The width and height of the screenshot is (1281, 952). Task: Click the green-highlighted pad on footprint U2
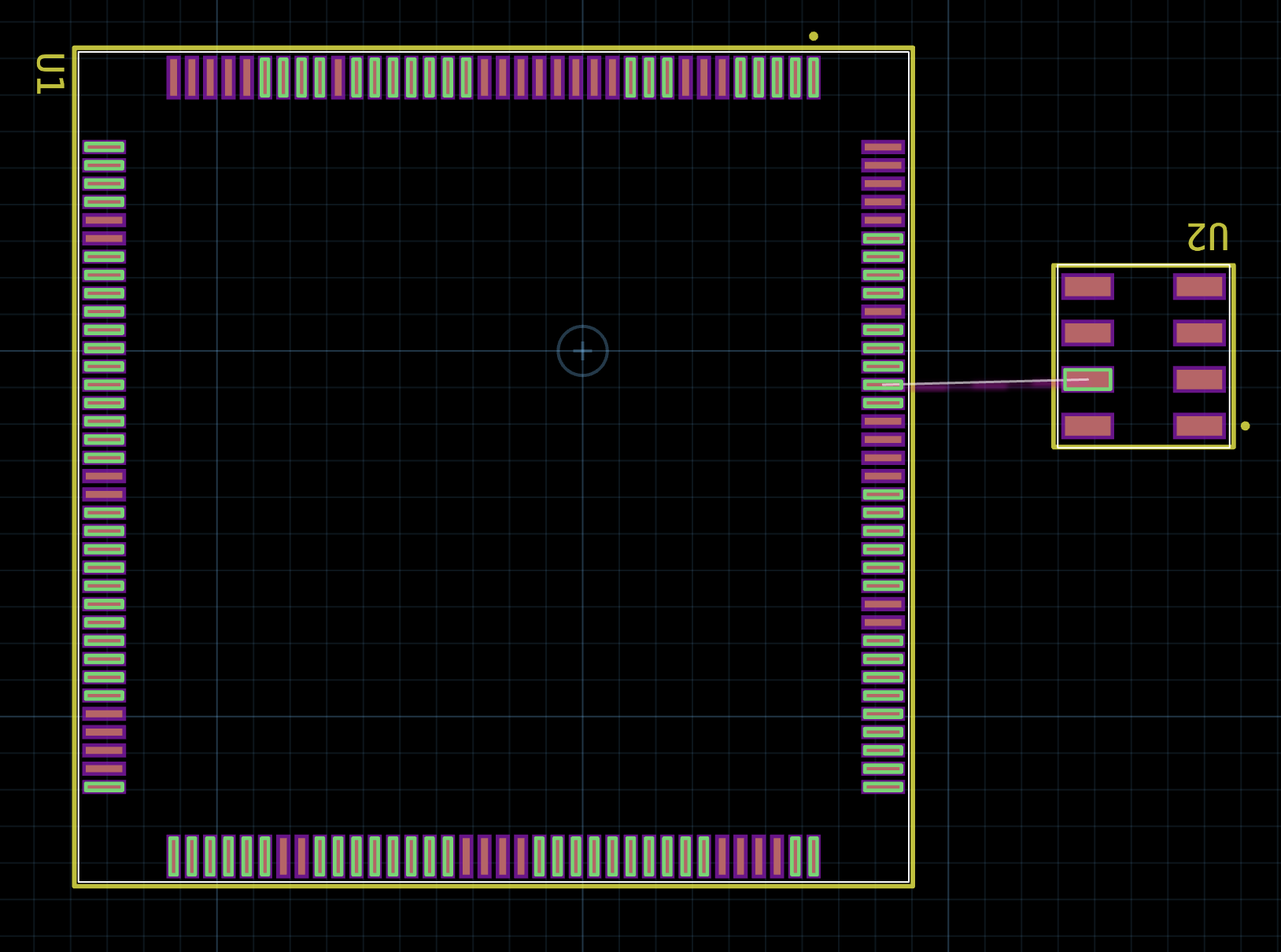pyautogui.click(x=1087, y=379)
